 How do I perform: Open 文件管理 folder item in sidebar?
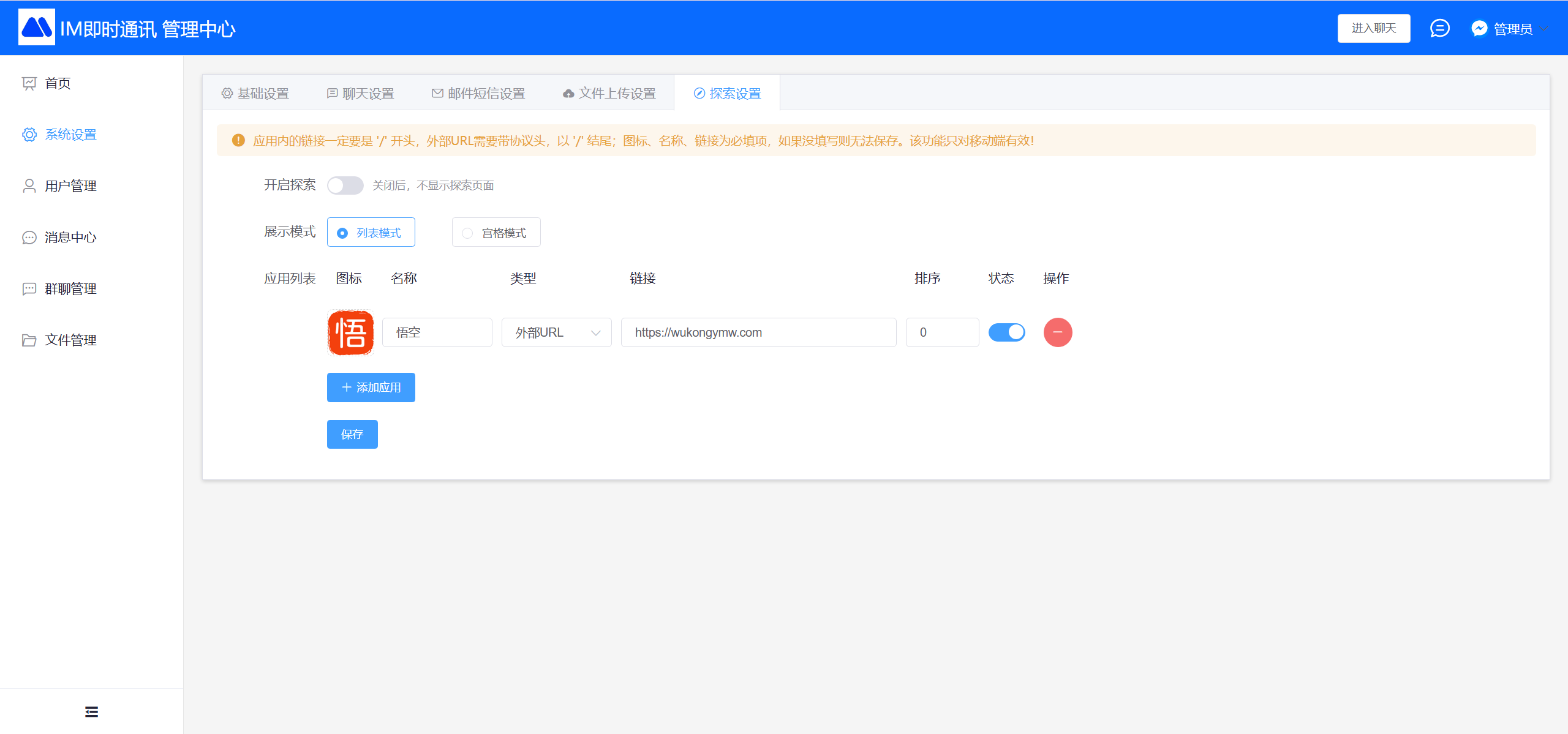coord(70,340)
